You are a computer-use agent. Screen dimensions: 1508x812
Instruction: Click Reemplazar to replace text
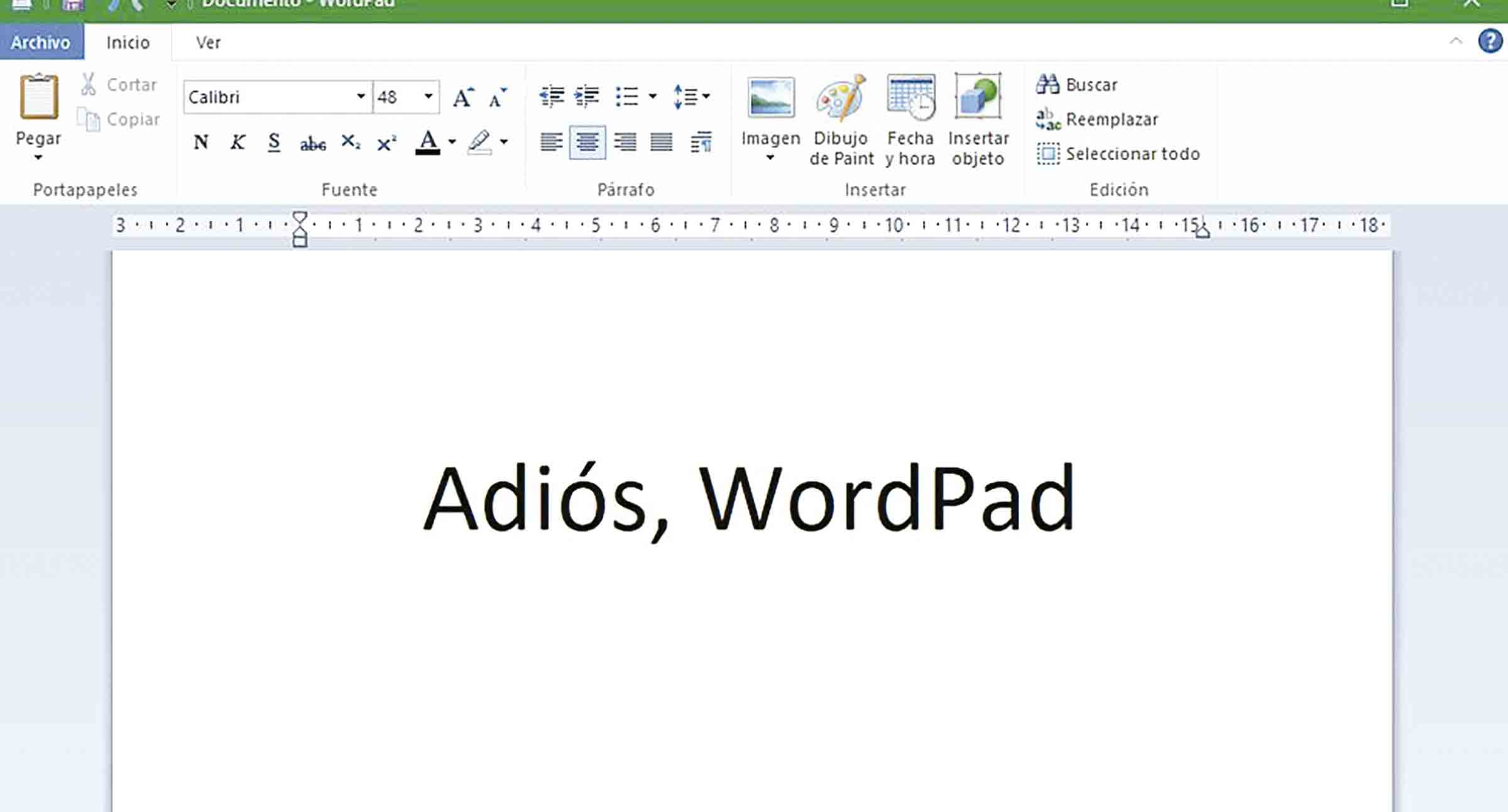pos(1098,119)
